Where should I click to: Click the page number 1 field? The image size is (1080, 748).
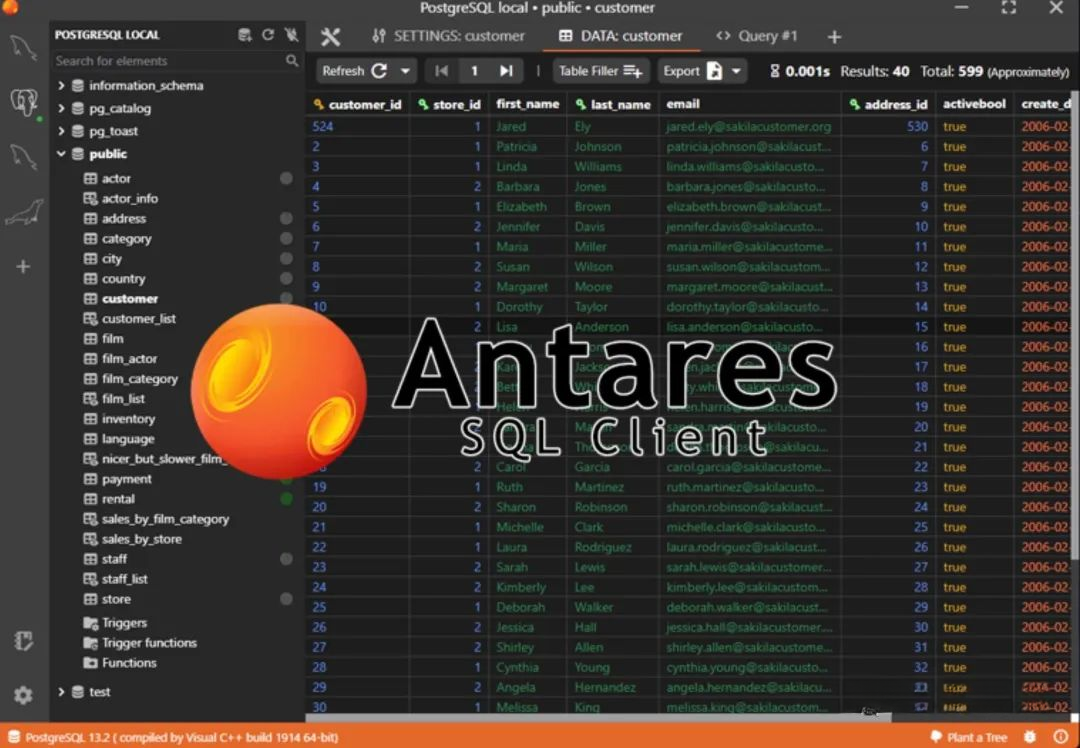click(474, 71)
